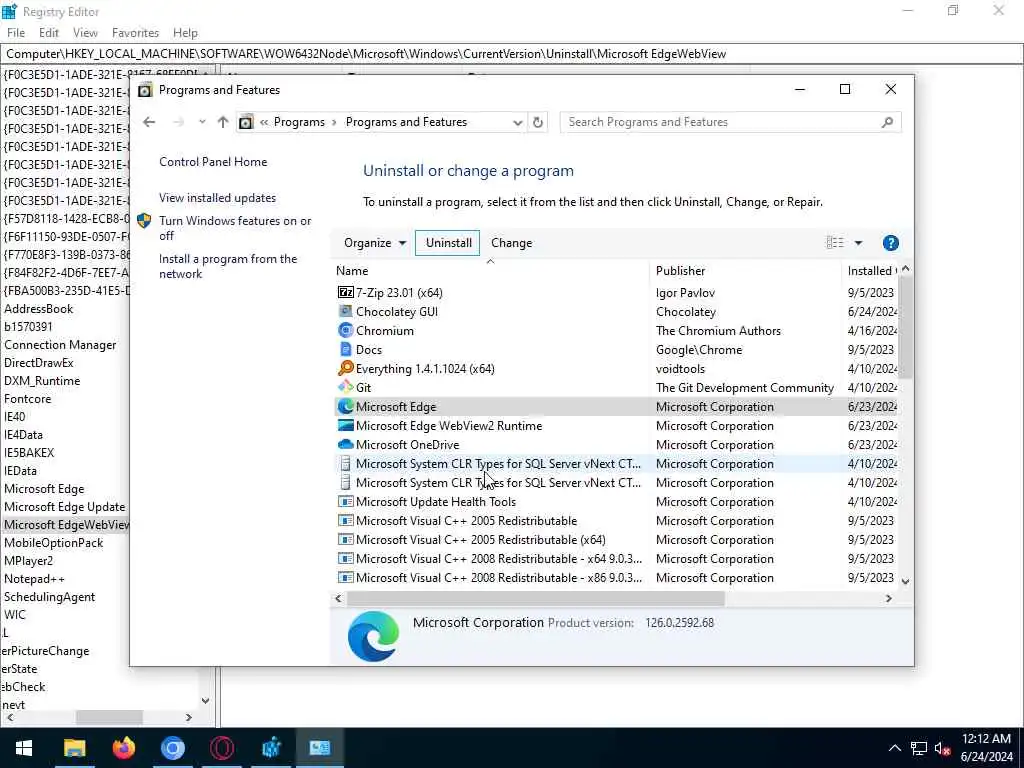Click the Search Programs and Features field
Viewport: 1024px width, 768px height.
tap(730, 122)
